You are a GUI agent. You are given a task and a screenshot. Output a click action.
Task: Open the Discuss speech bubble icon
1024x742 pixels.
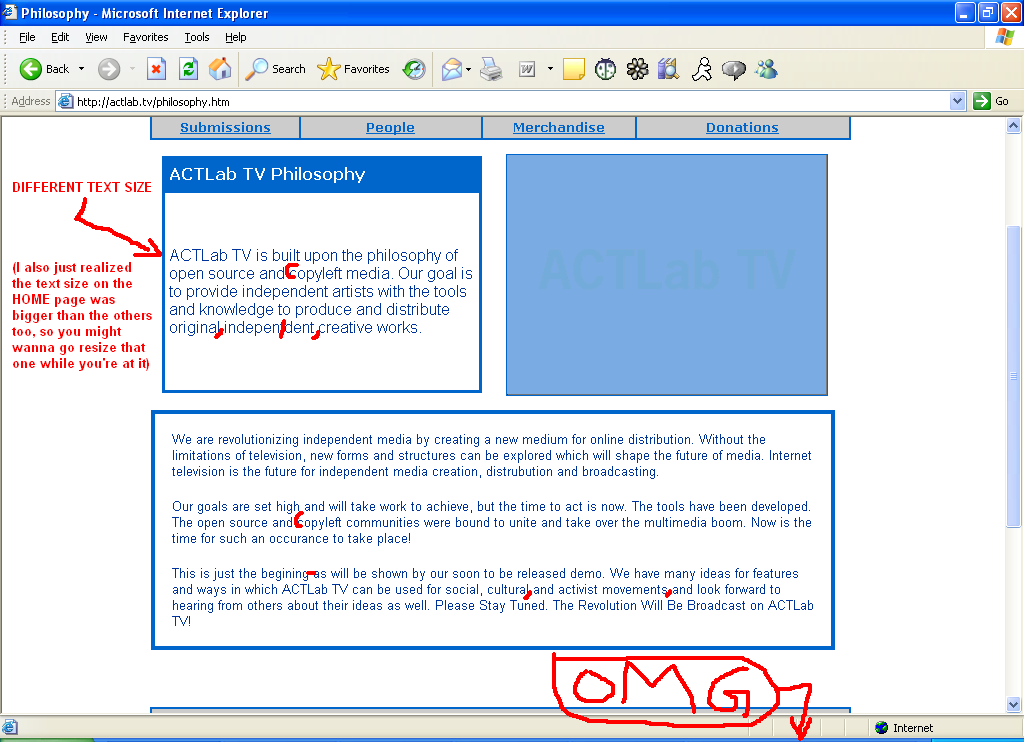tap(733, 69)
